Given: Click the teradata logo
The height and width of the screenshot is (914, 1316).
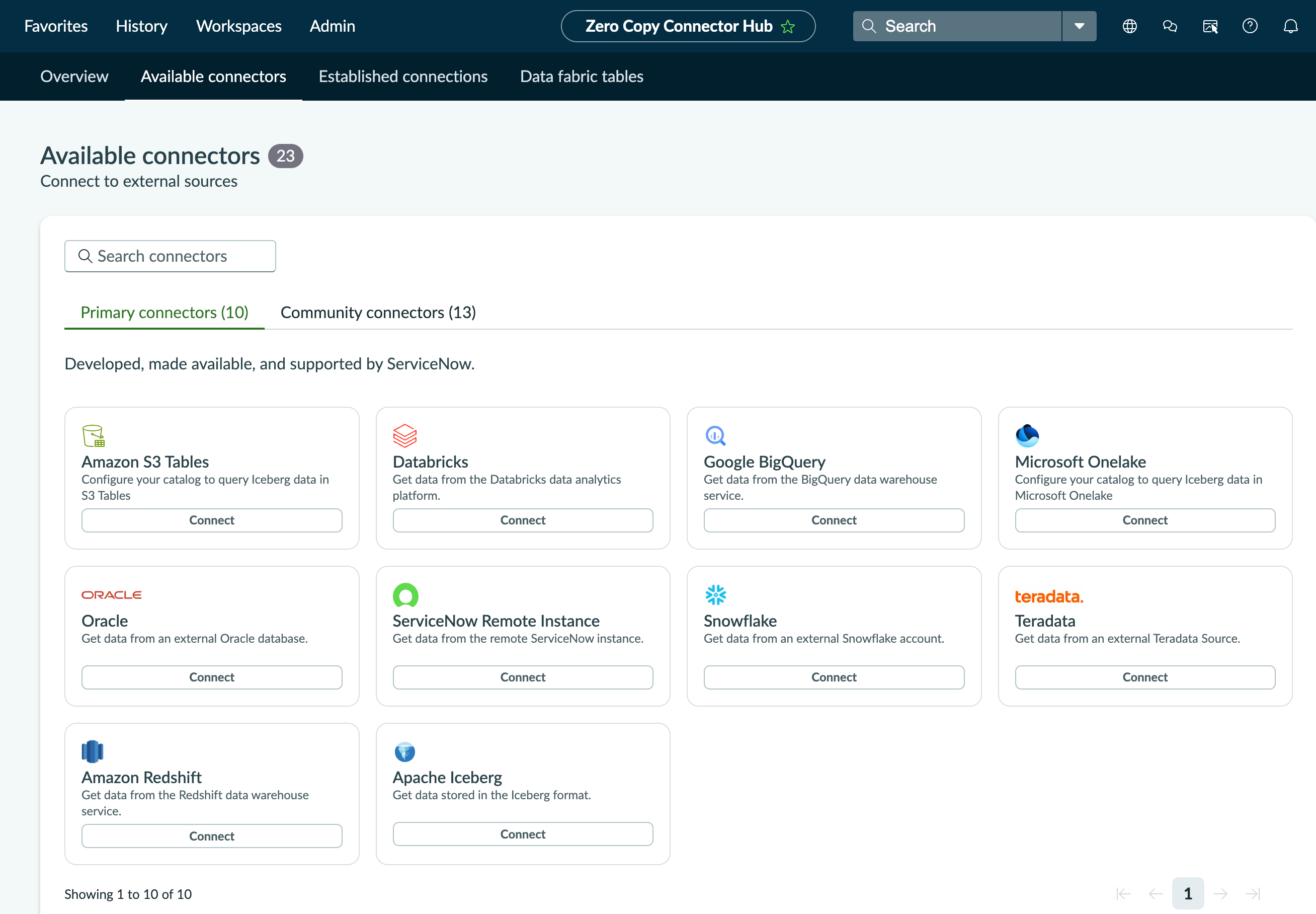Looking at the screenshot, I should point(1049,596).
